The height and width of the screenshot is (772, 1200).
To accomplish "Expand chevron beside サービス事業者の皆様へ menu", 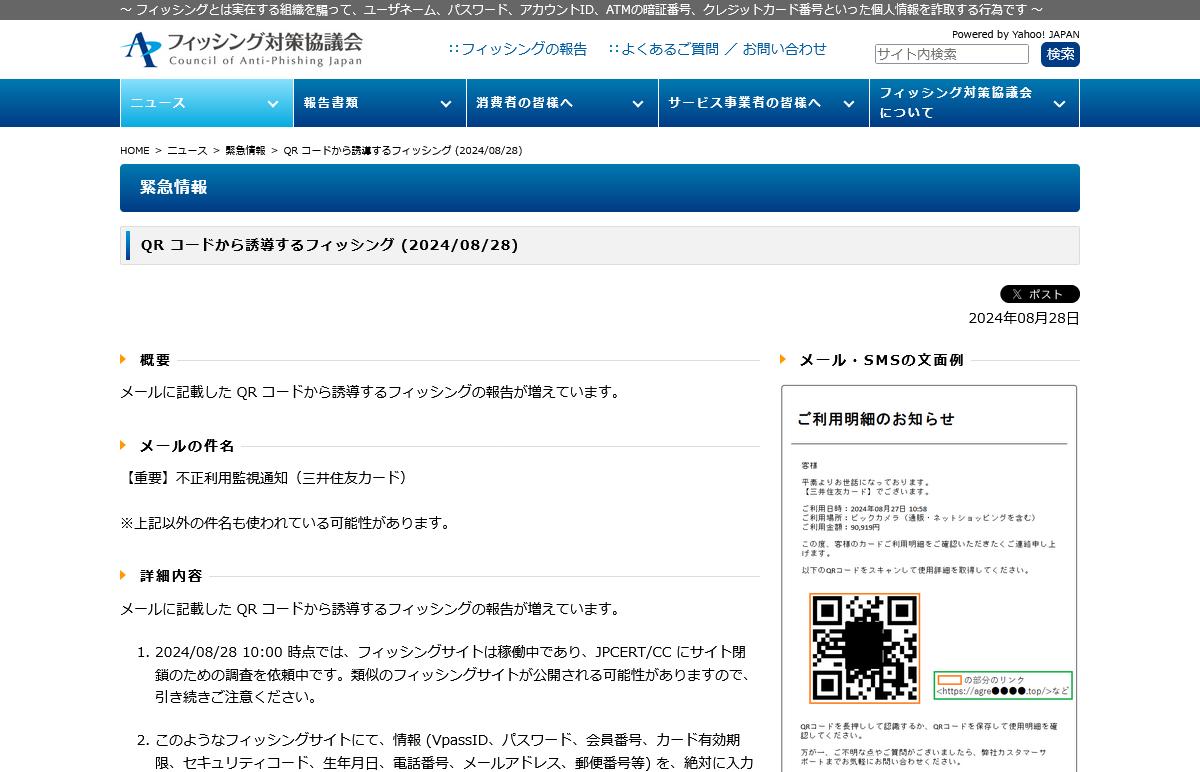I will (x=849, y=104).
